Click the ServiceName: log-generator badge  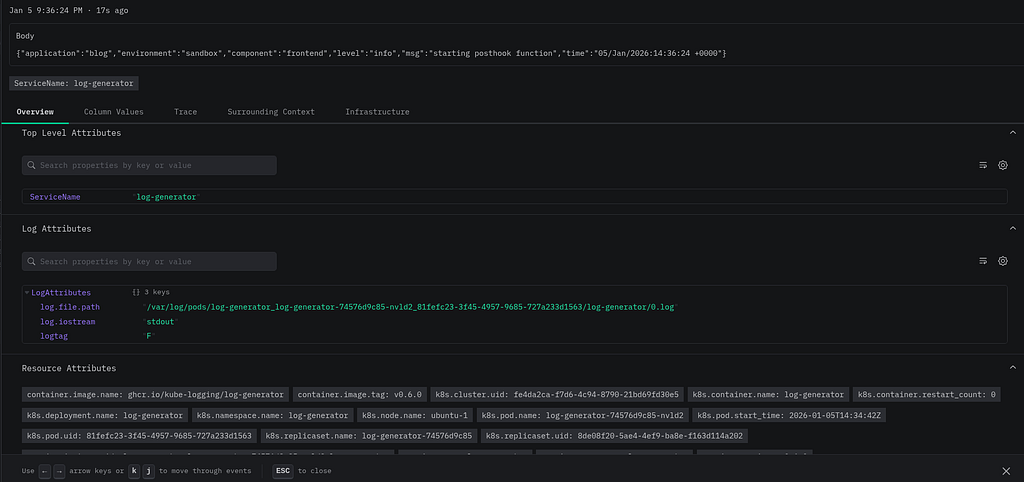tap(74, 84)
